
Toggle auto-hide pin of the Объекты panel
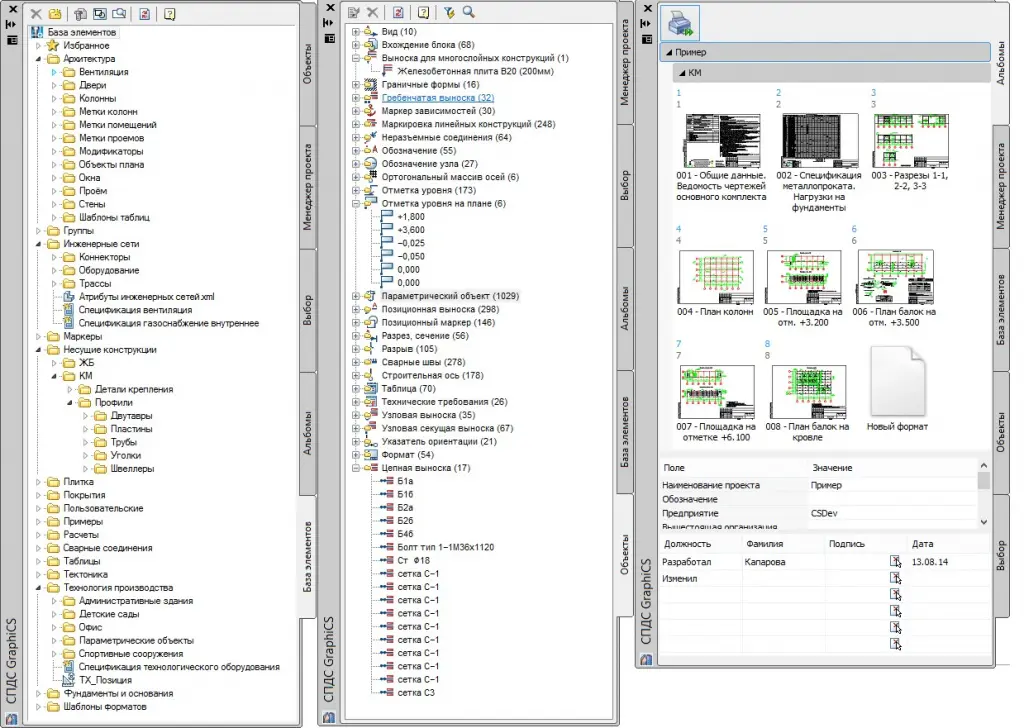[330, 23]
